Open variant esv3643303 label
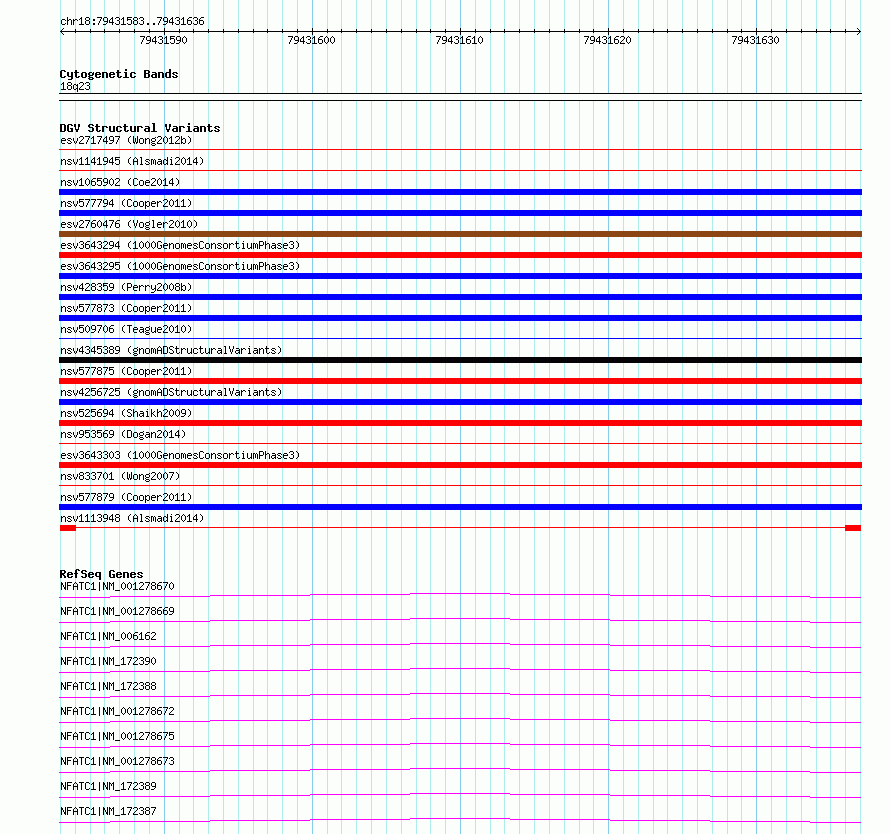The width and height of the screenshot is (890, 834). [180, 455]
